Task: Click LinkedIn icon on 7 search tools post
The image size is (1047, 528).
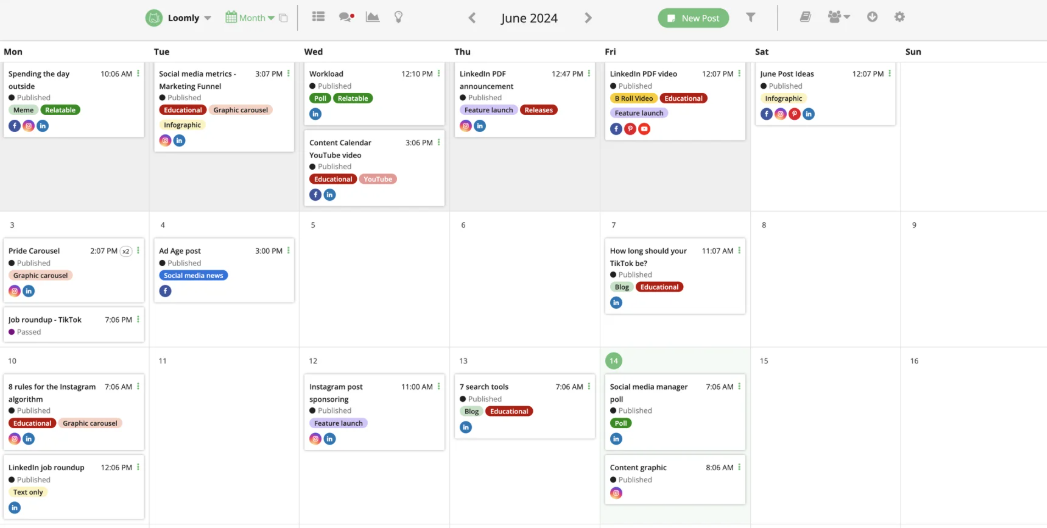Action: pyautogui.click(x=466, y=427)
